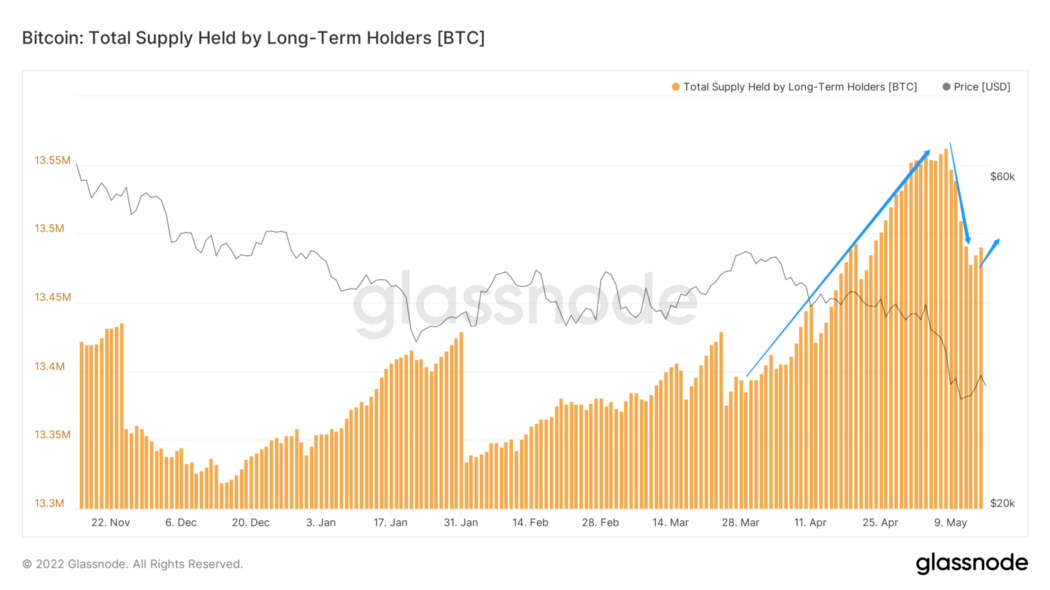This screenshot has width=1050, height=590.
Task: Click the downward blue arrow head near May
Action: (967, 238)
